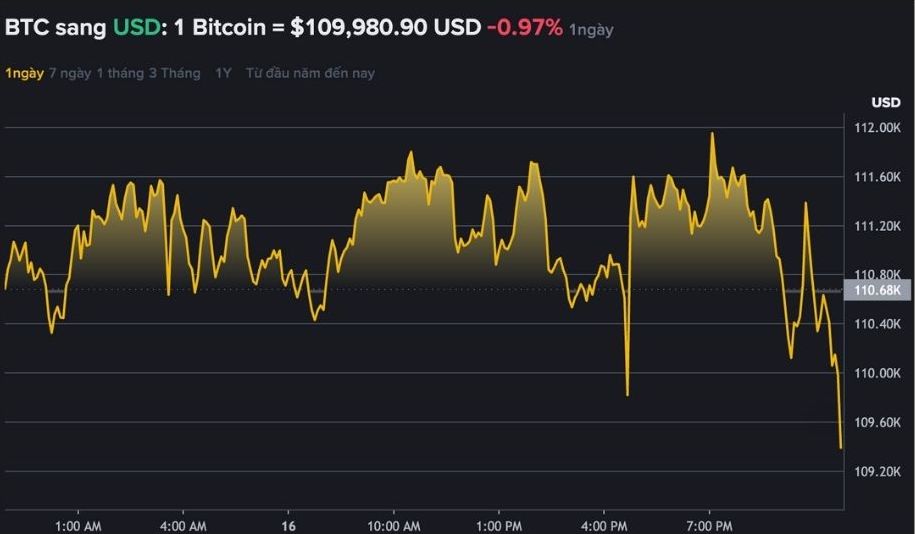The image size is (915, 534).
Task: Select the 1Y range tab
Action: 224,73
